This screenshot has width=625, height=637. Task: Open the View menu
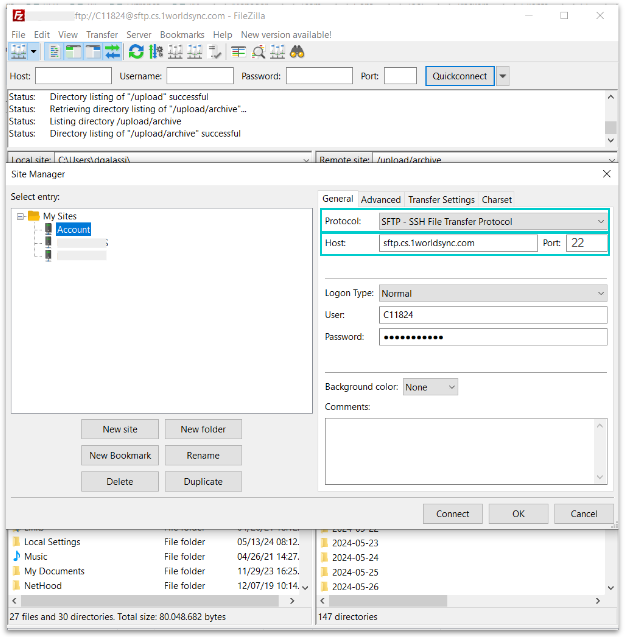point(68,35)
